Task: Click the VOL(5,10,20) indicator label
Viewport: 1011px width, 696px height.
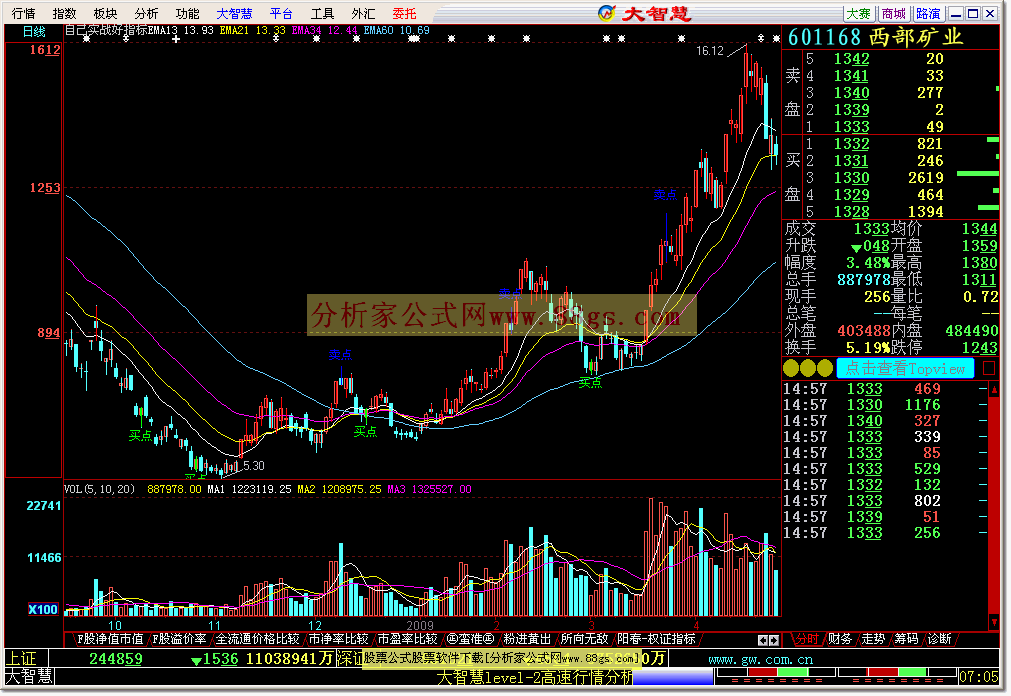Action: tap(100, 489)
